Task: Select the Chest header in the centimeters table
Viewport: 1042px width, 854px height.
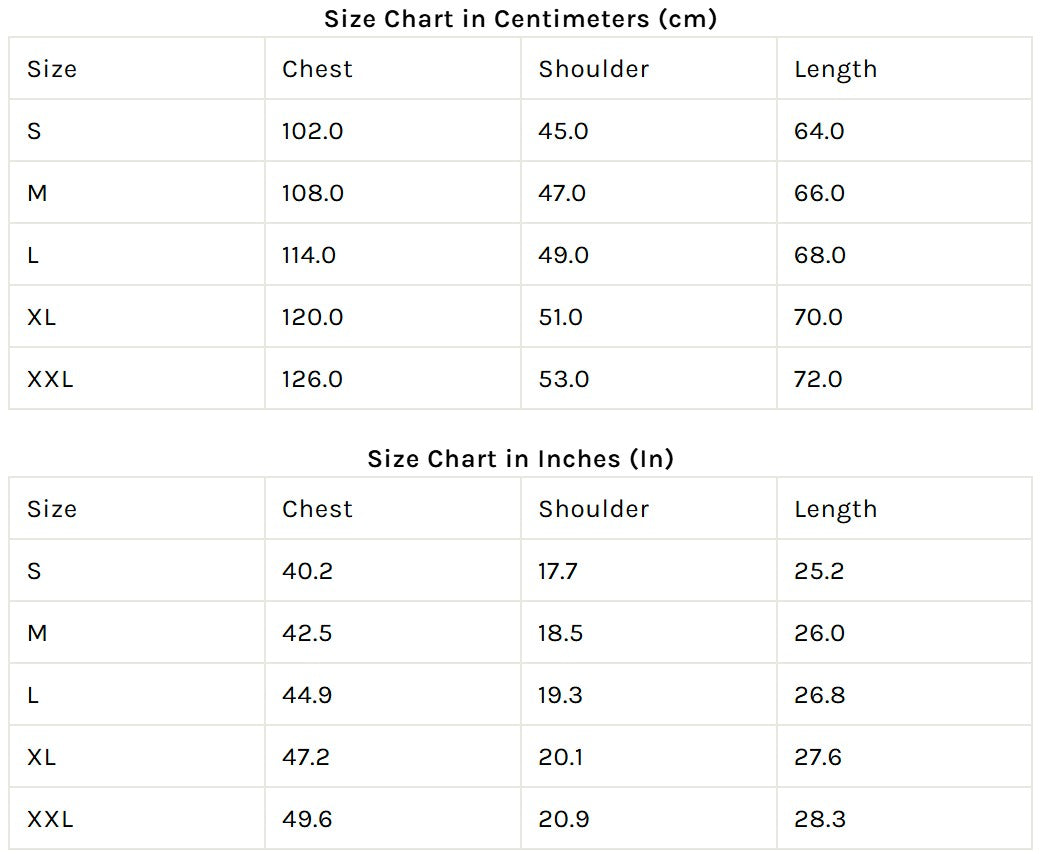Action: (x=317, y=69)
